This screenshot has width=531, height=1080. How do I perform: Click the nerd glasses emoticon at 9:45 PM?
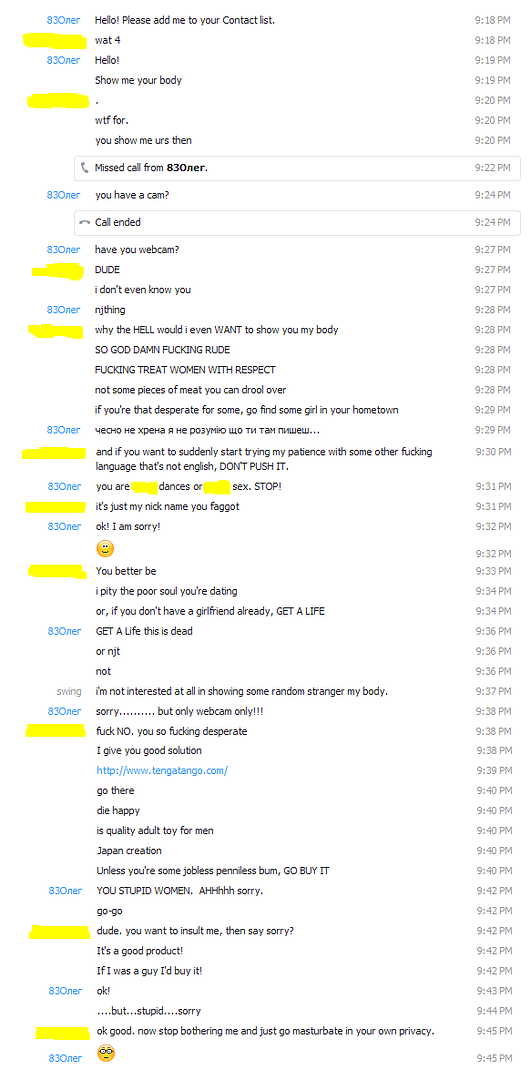(105, 1053)
